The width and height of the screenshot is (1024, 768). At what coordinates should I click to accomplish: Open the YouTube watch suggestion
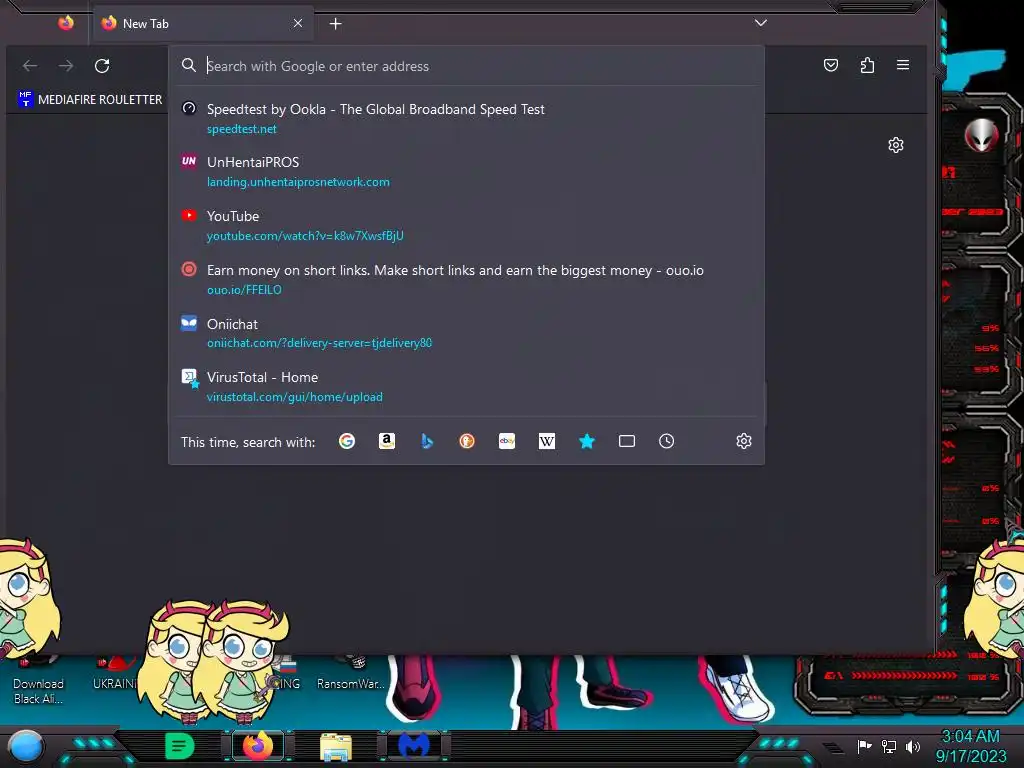pos(466,225)
